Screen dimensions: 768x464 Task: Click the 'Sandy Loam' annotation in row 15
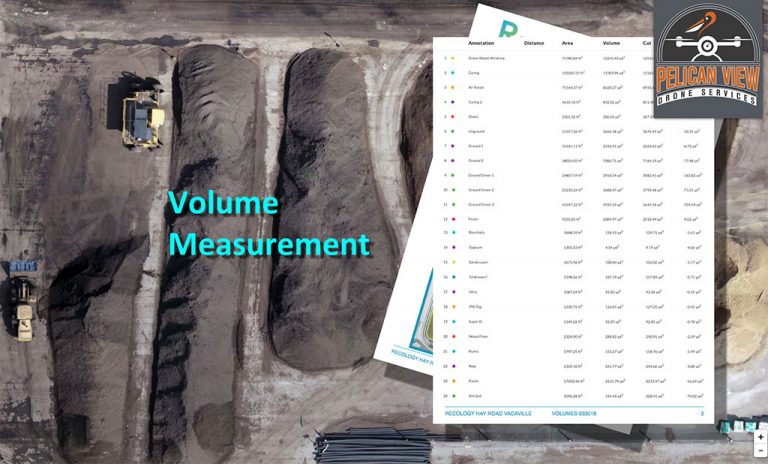(x=478, y=262)
